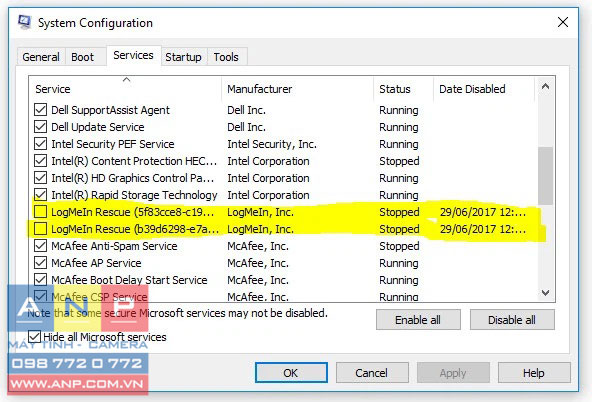This screenshot has width=592, height=402.
Task: Click date disabled for LogMeIn Rescue (5f83cce8)
Action: [x=483, y=212]
